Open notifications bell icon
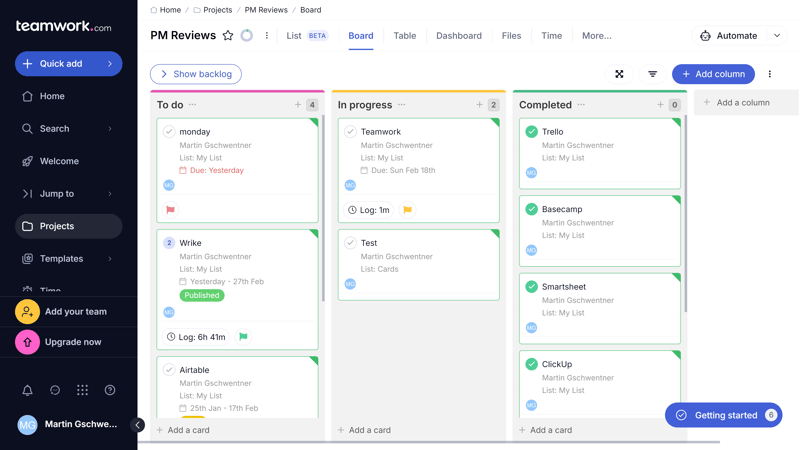800x450 pixels. click(x=28, y=390)
